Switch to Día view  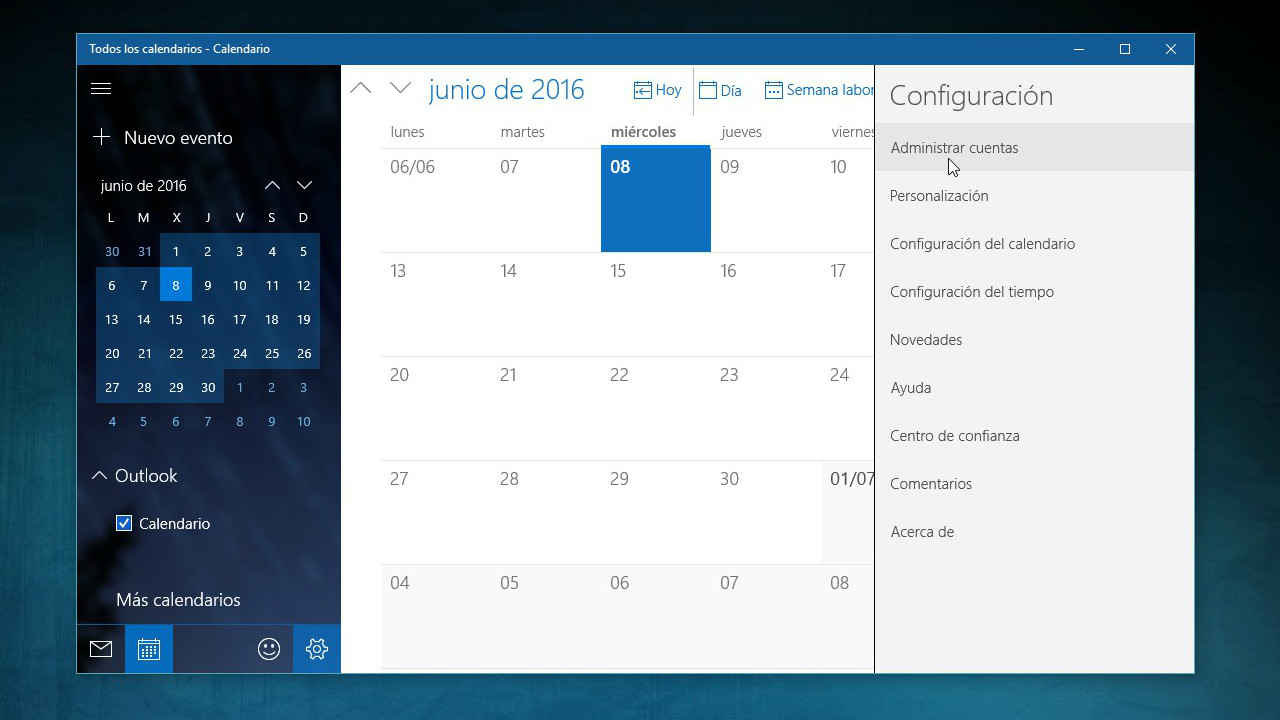pos(720,90)
